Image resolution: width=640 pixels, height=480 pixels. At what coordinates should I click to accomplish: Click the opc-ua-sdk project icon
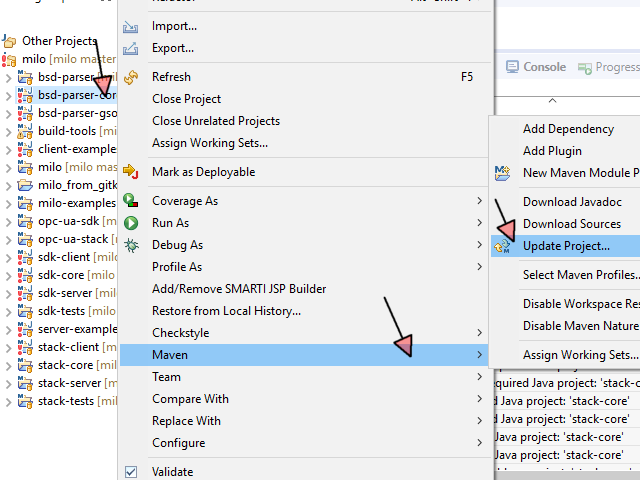(25, 221)
